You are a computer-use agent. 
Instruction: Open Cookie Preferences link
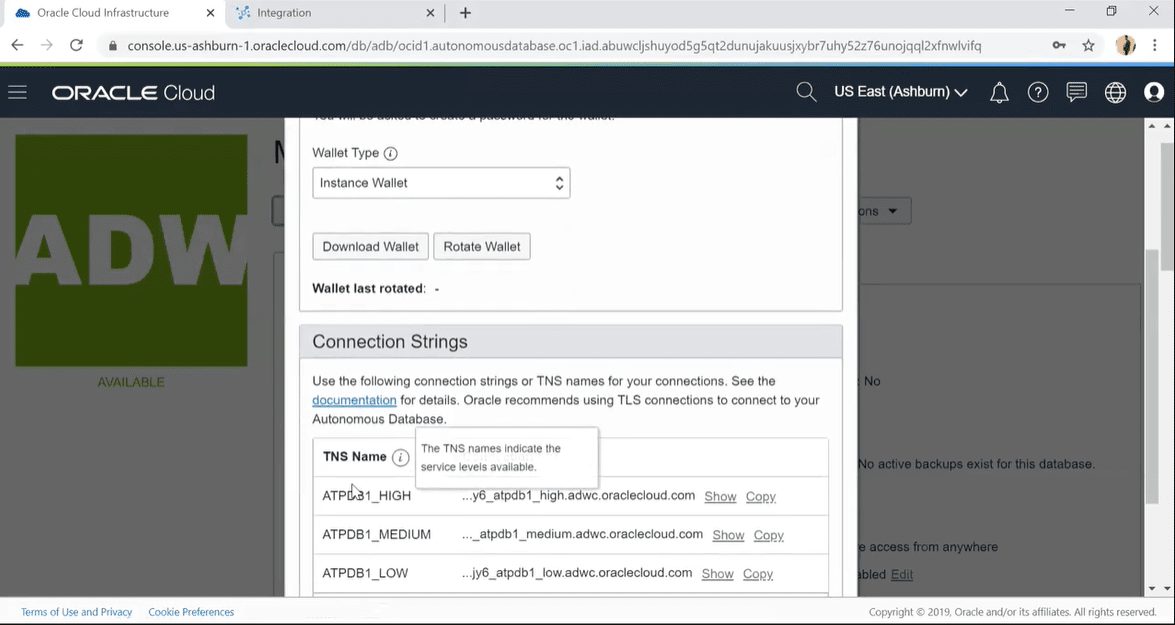coord(191,612)
